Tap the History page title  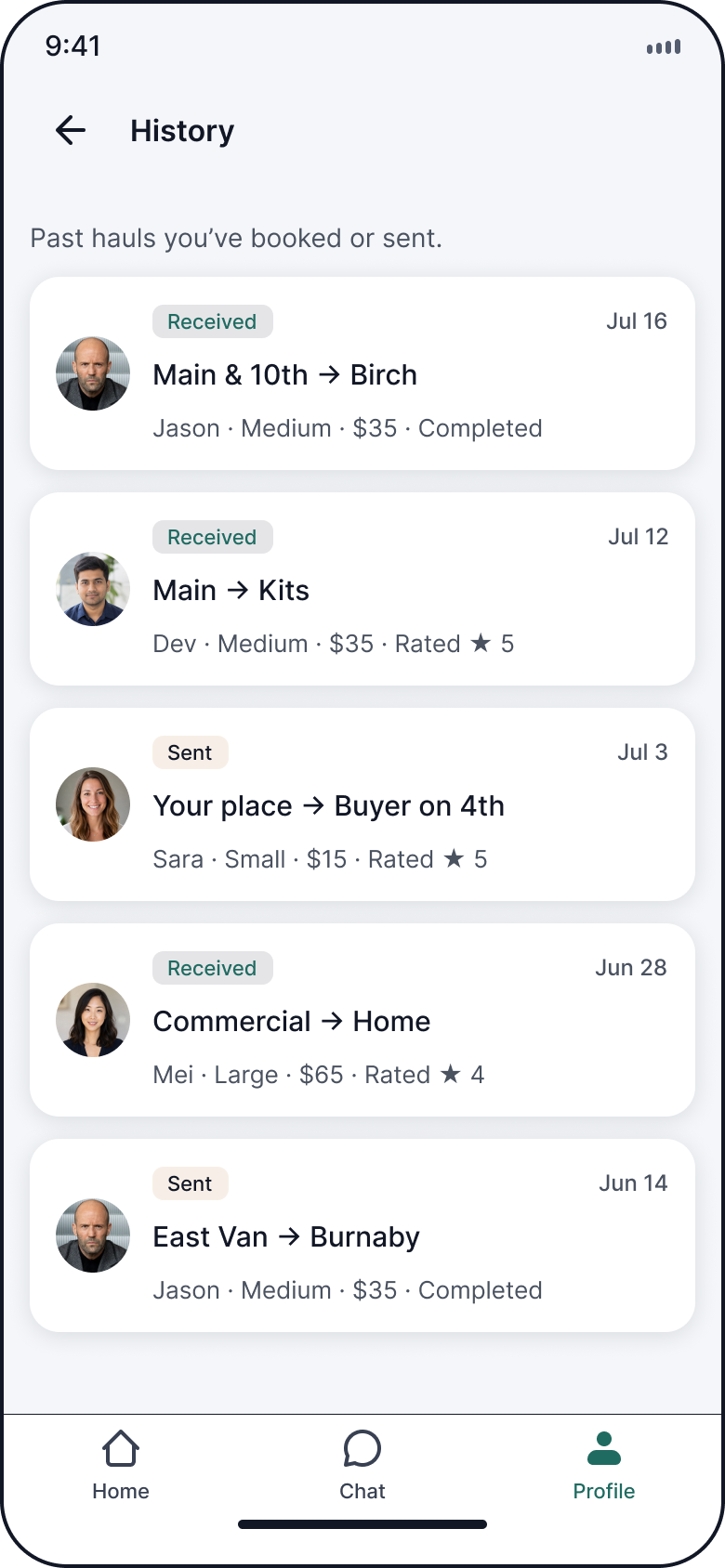coord(182,131)
